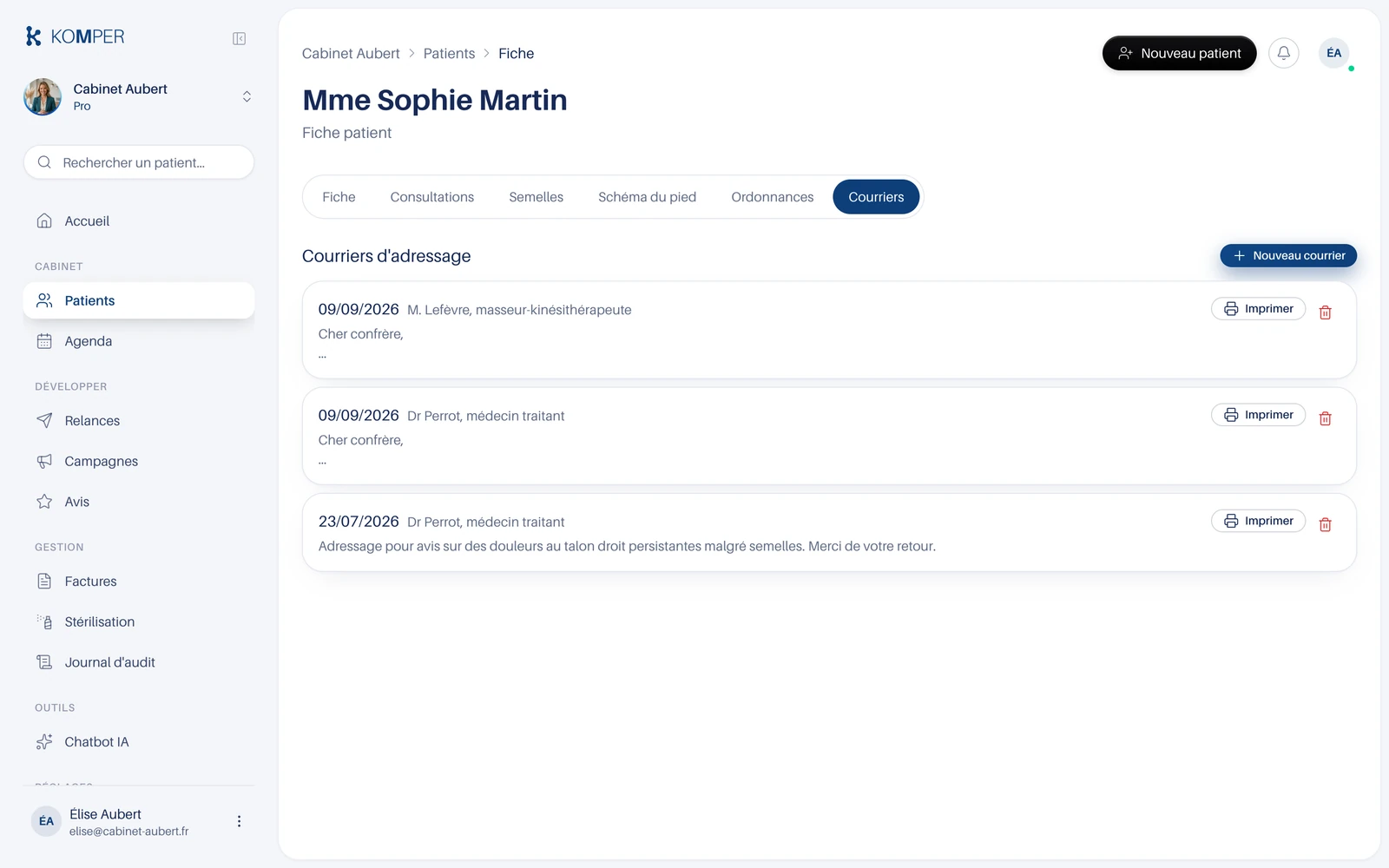Viewport: 1389px width, 868px height.
Task: Open Relances in the sidebar
Action: [x=139, y=421]
